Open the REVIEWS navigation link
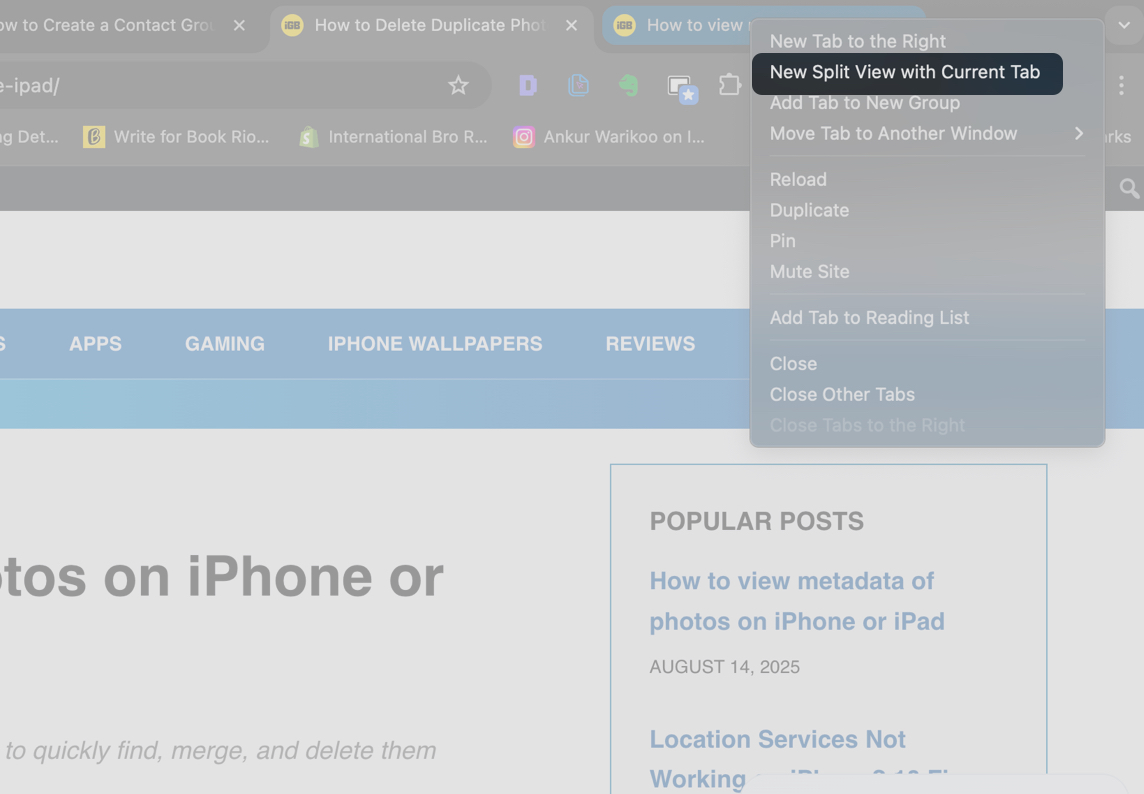The image size is (1144, 794). click(x=650, y=343)
